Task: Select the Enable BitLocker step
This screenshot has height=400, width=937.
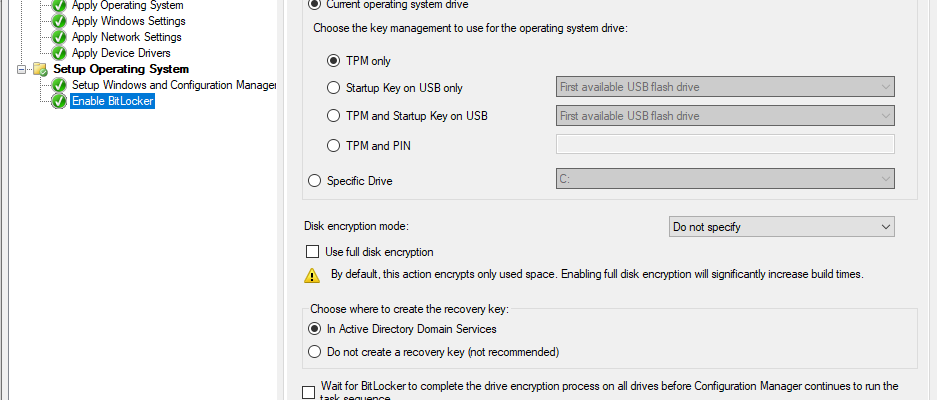Action: tap(113, 102)
